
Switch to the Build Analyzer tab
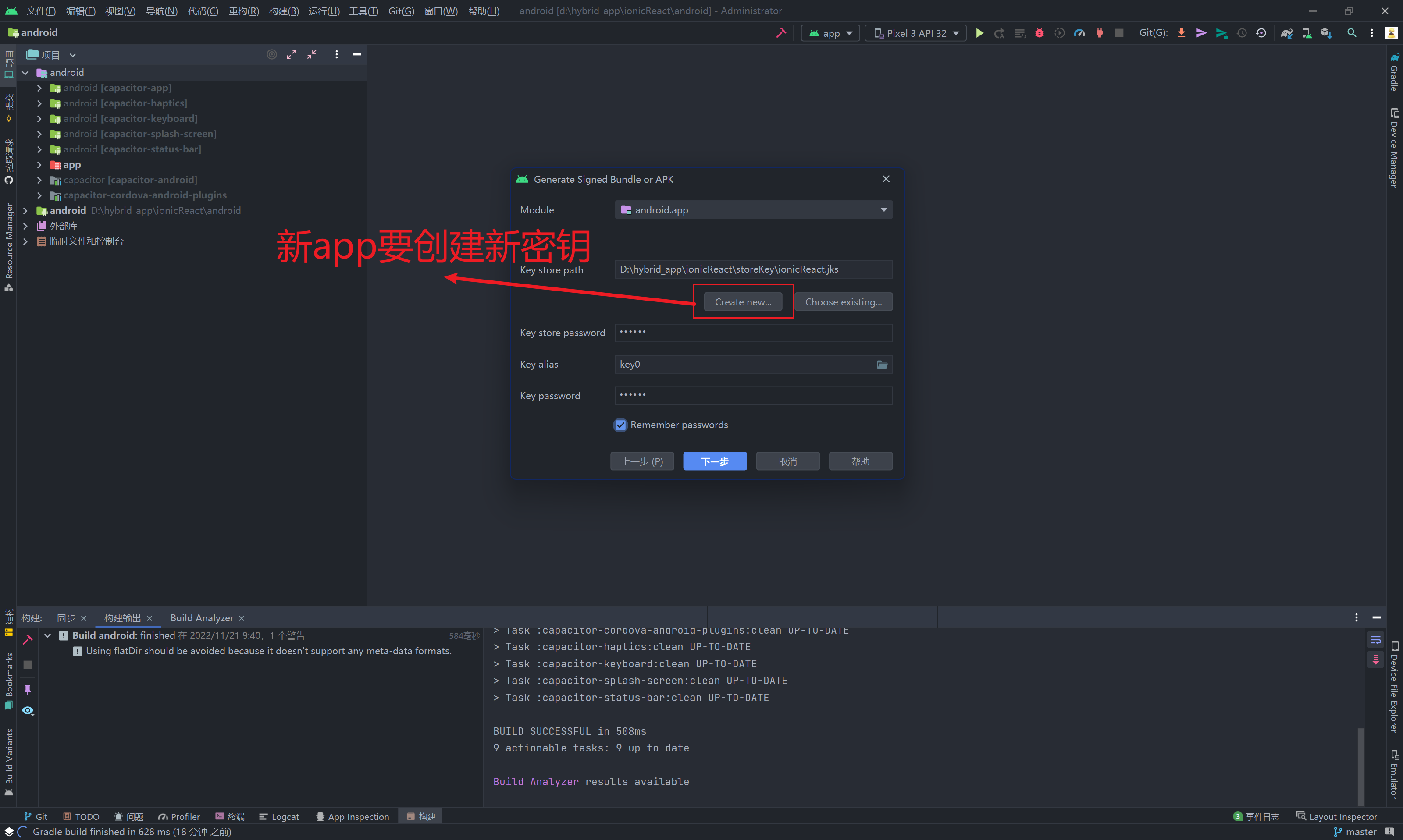click(x=202, y=617)
